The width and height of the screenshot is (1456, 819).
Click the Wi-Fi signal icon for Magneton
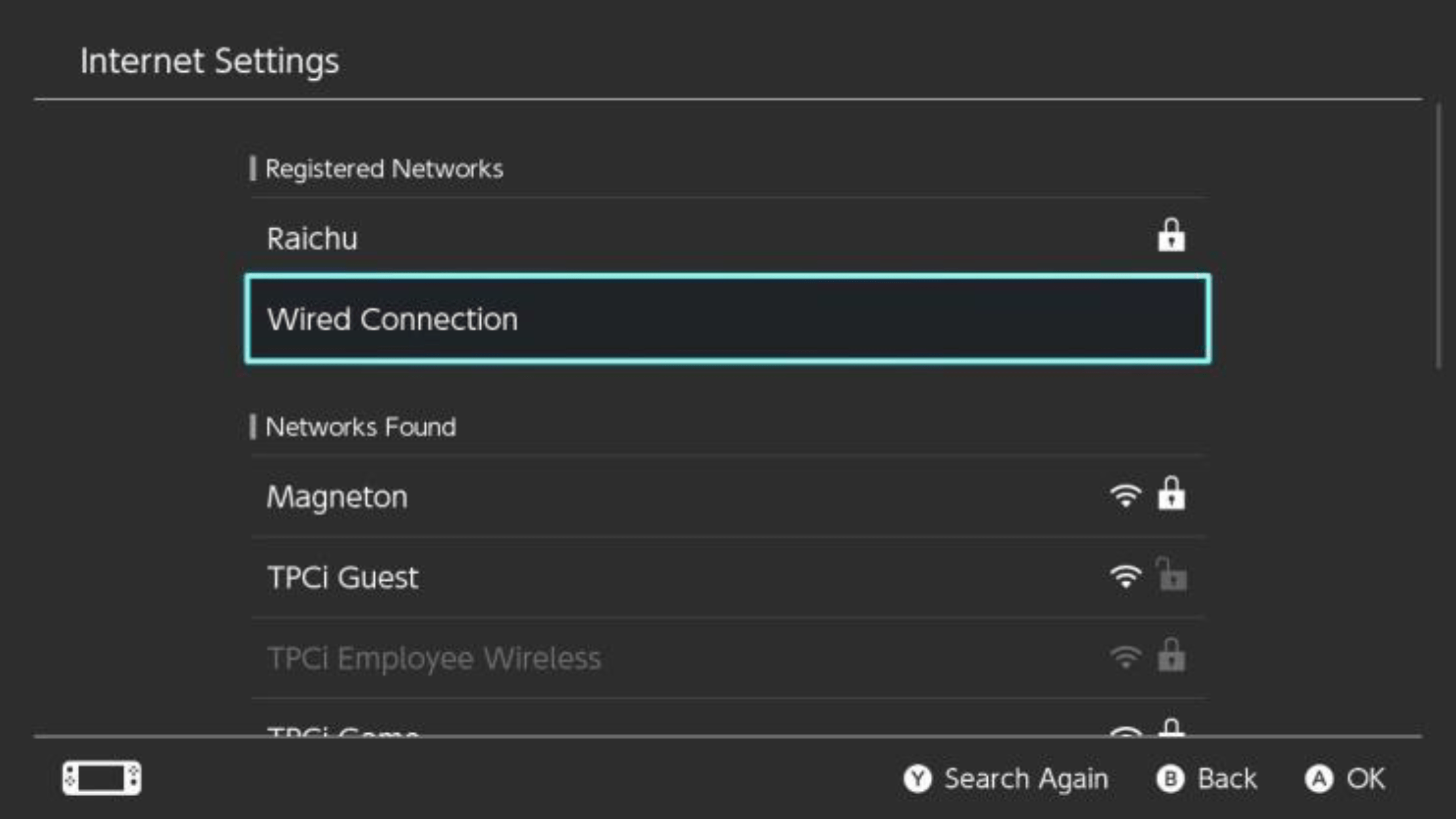[1126, 496]
